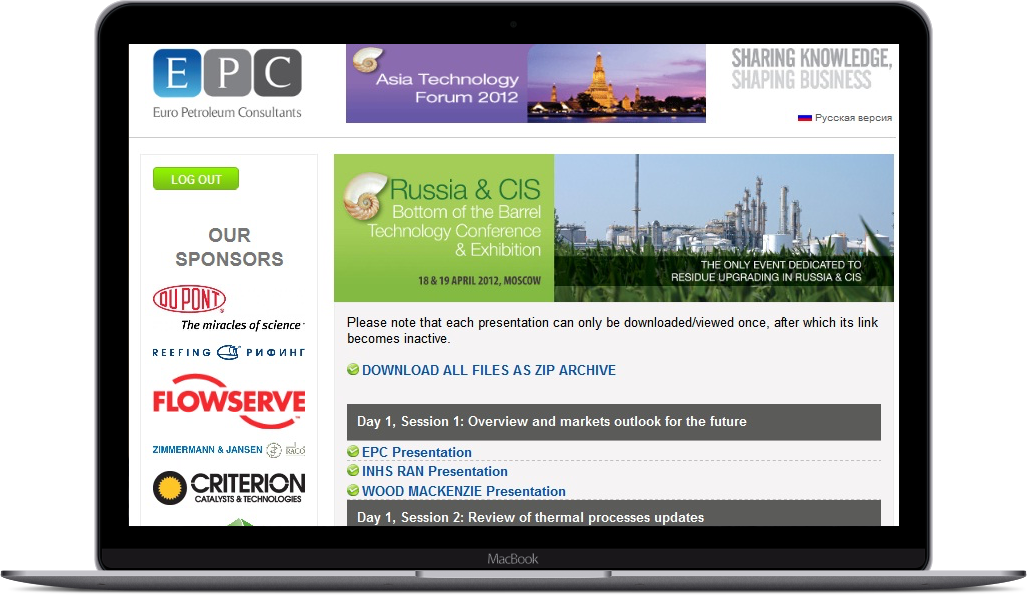The width and height of the screenshot is (1027, 595).
Task: Click the download-once notice text
Action: coord(612,330)
